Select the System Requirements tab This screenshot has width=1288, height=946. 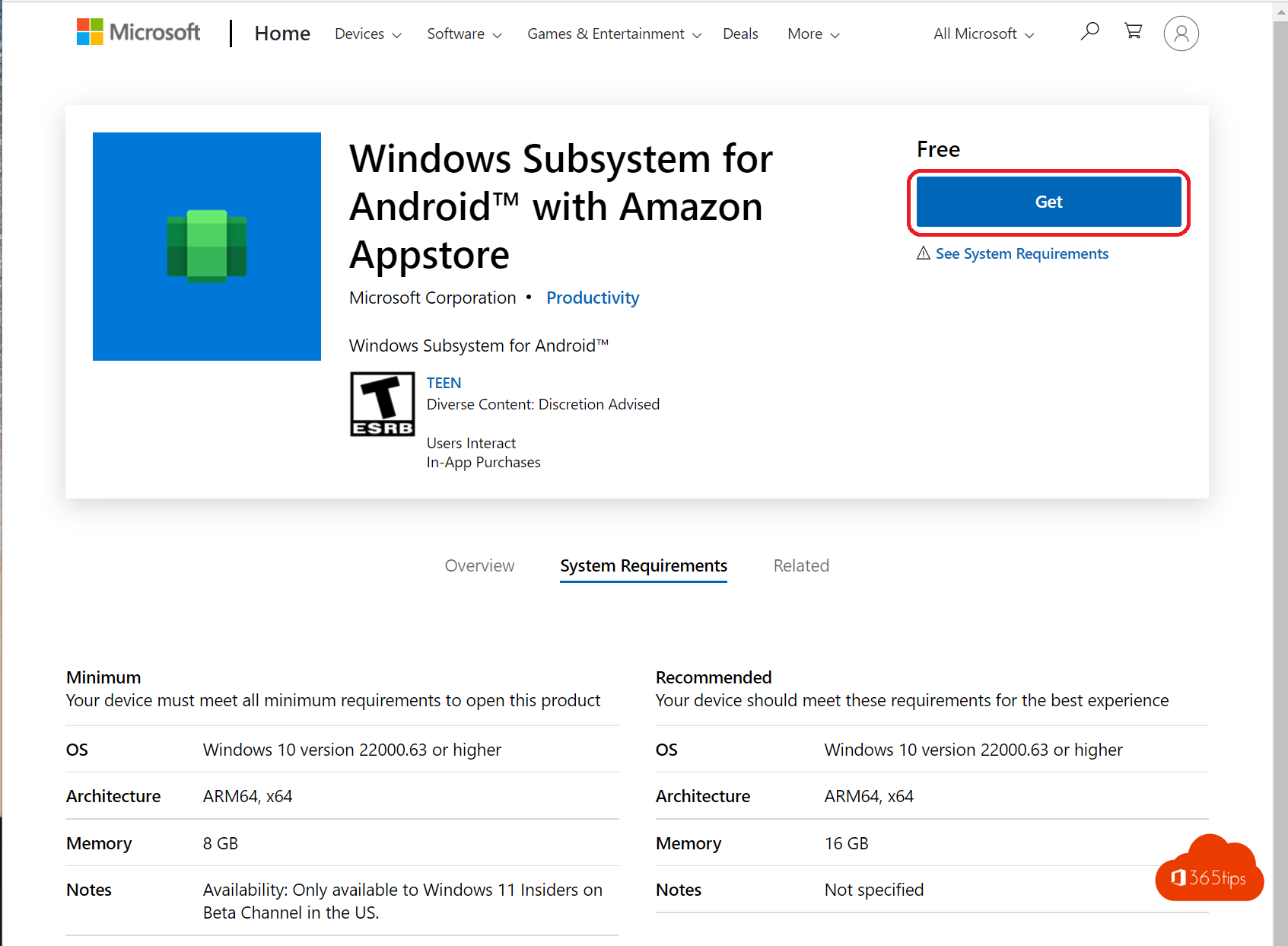point(644,566)
